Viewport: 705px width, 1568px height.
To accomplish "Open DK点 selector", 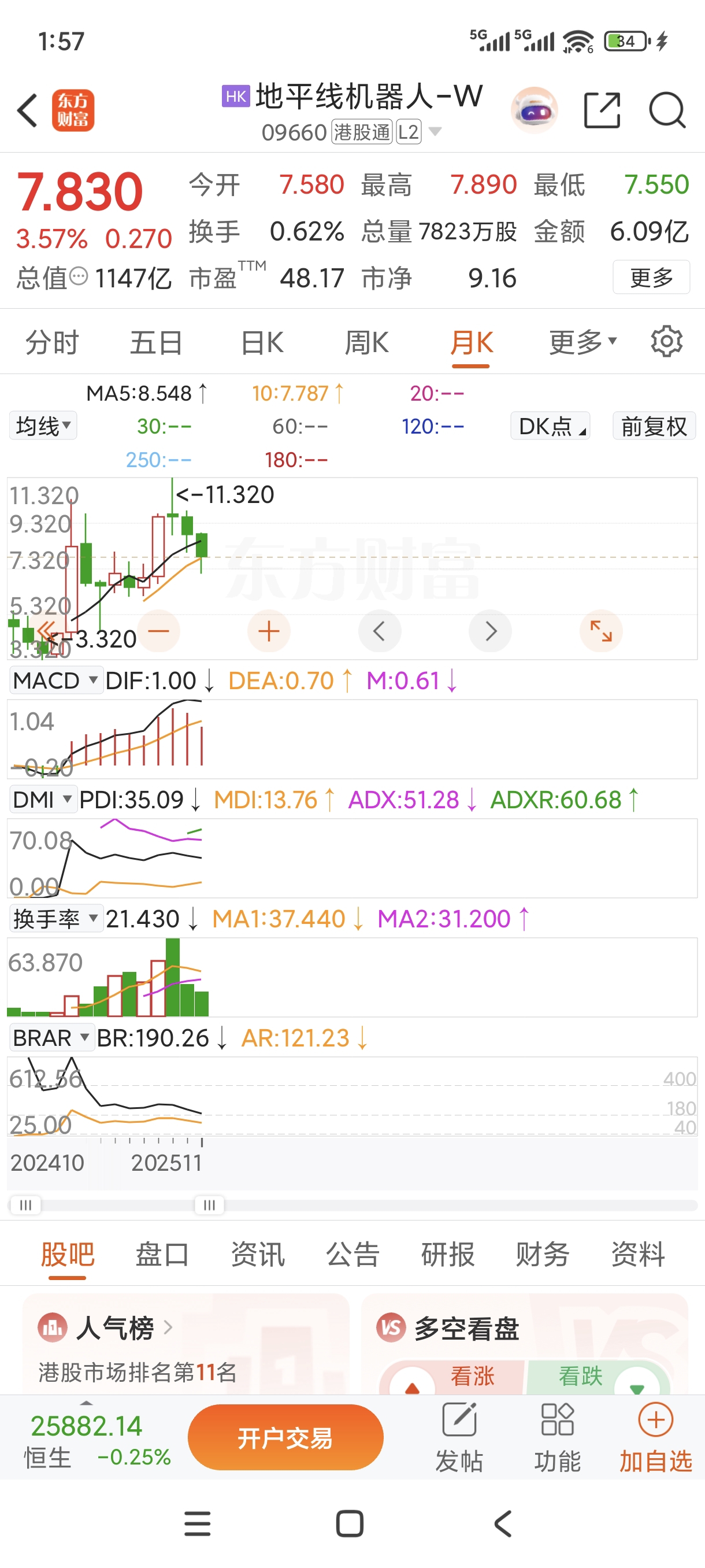I will pyautogui.click(x=551, y=426).
